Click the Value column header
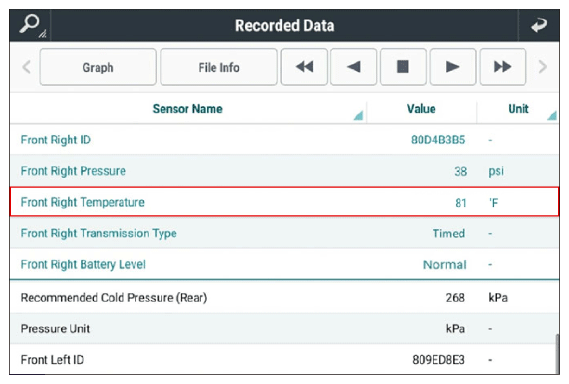Screen dimensions: 569x384 click(421, 109)
